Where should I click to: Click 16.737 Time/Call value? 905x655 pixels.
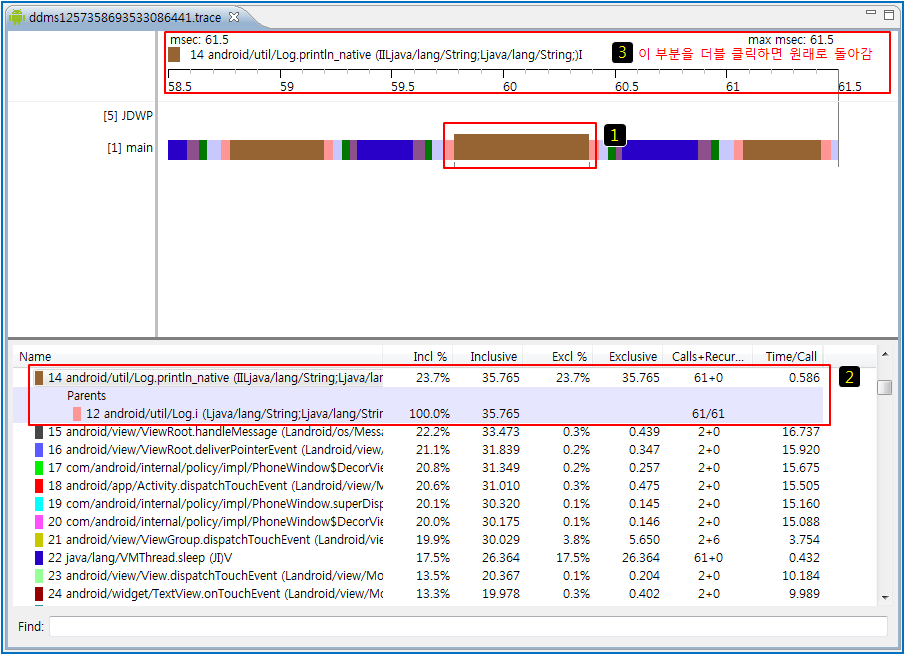(x=801, y=432)
